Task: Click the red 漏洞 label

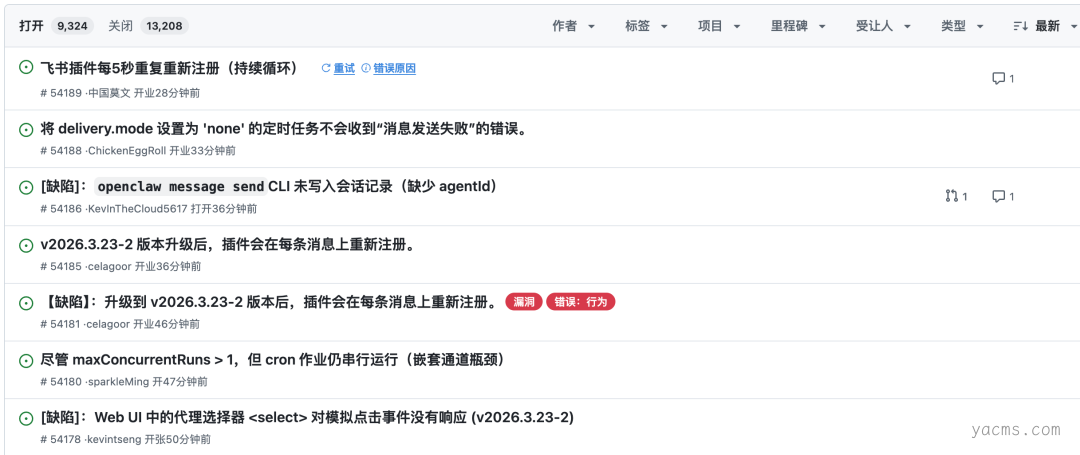Action: (524, 302)
